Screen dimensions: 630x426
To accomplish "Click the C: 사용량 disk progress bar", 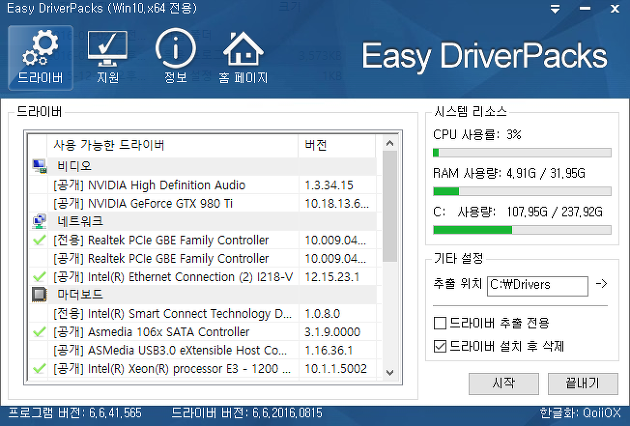I will (x=522, y=230).
